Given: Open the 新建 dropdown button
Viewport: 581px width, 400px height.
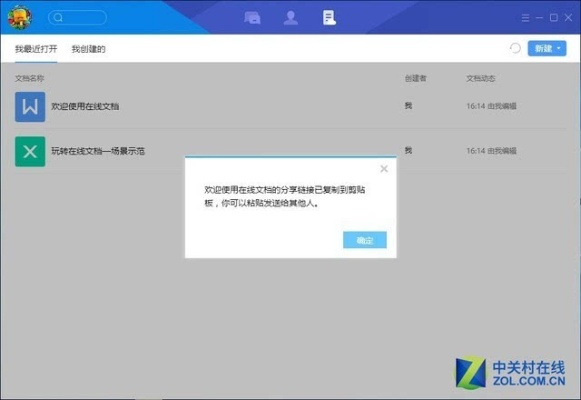Looking at the screenshot, I should (547, 49).
